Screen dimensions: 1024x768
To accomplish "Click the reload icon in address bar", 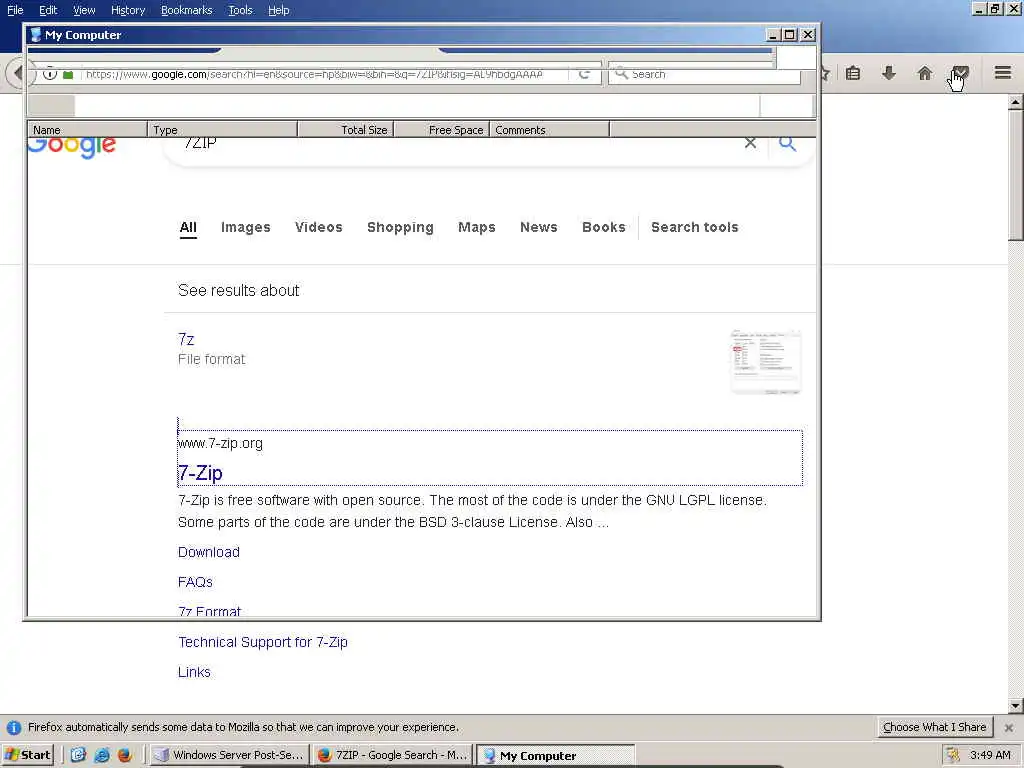I will pyautogui.click(x=584, y=74).
